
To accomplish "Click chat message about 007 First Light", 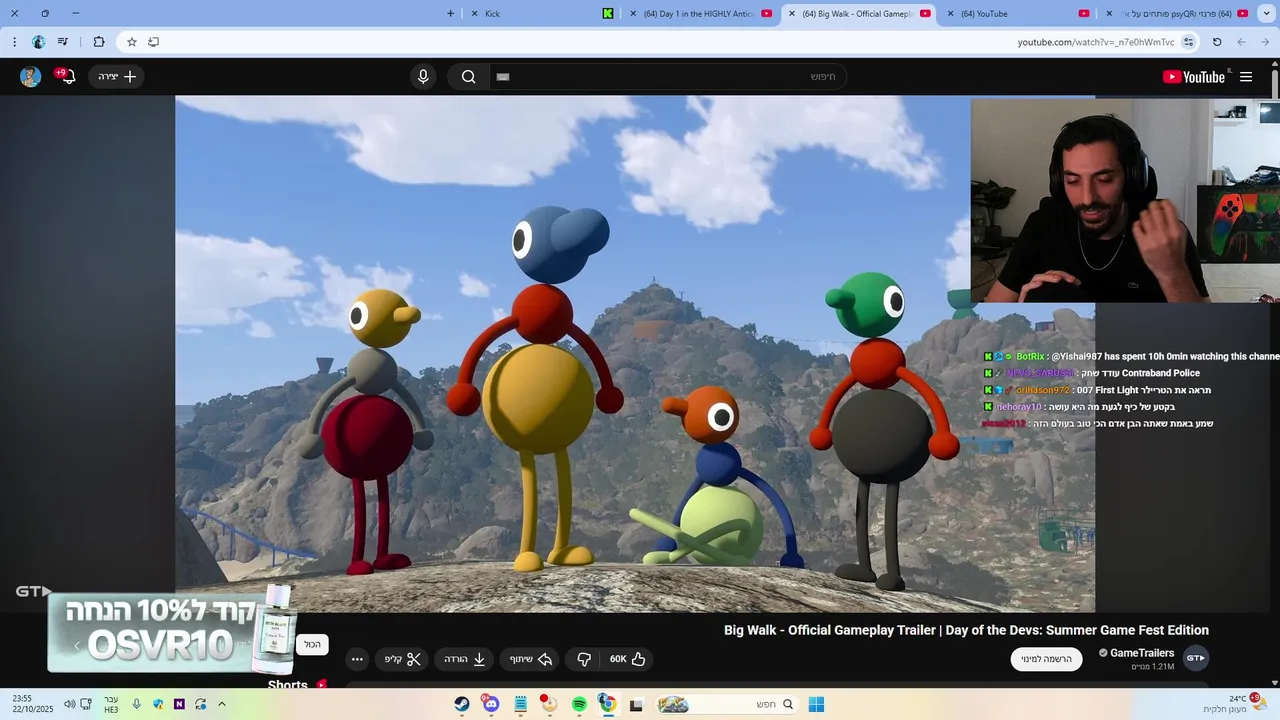I will 1097,390.
